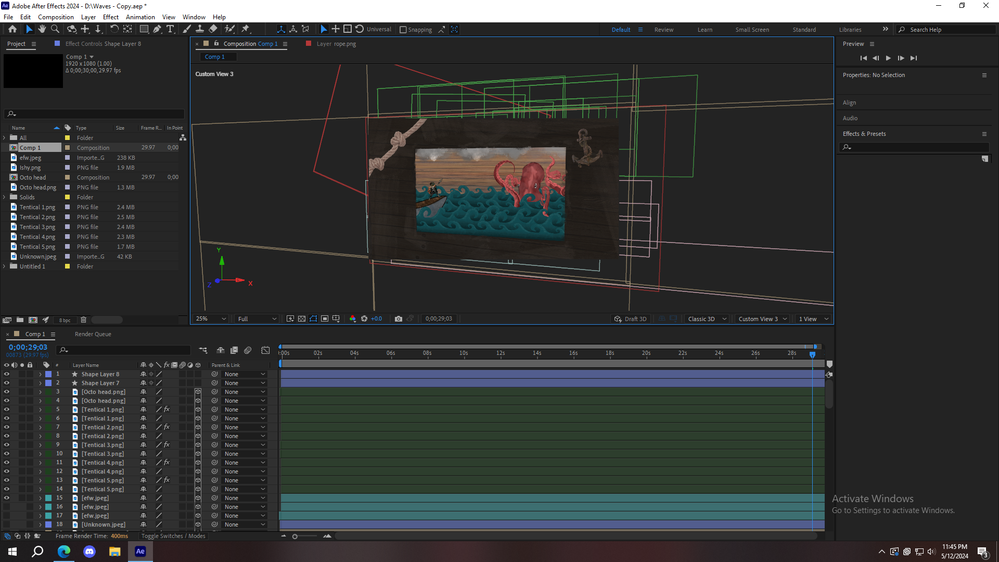Screen dimensions: 999x562
Task: Select the Hand tool
Action: coord(42,29)
